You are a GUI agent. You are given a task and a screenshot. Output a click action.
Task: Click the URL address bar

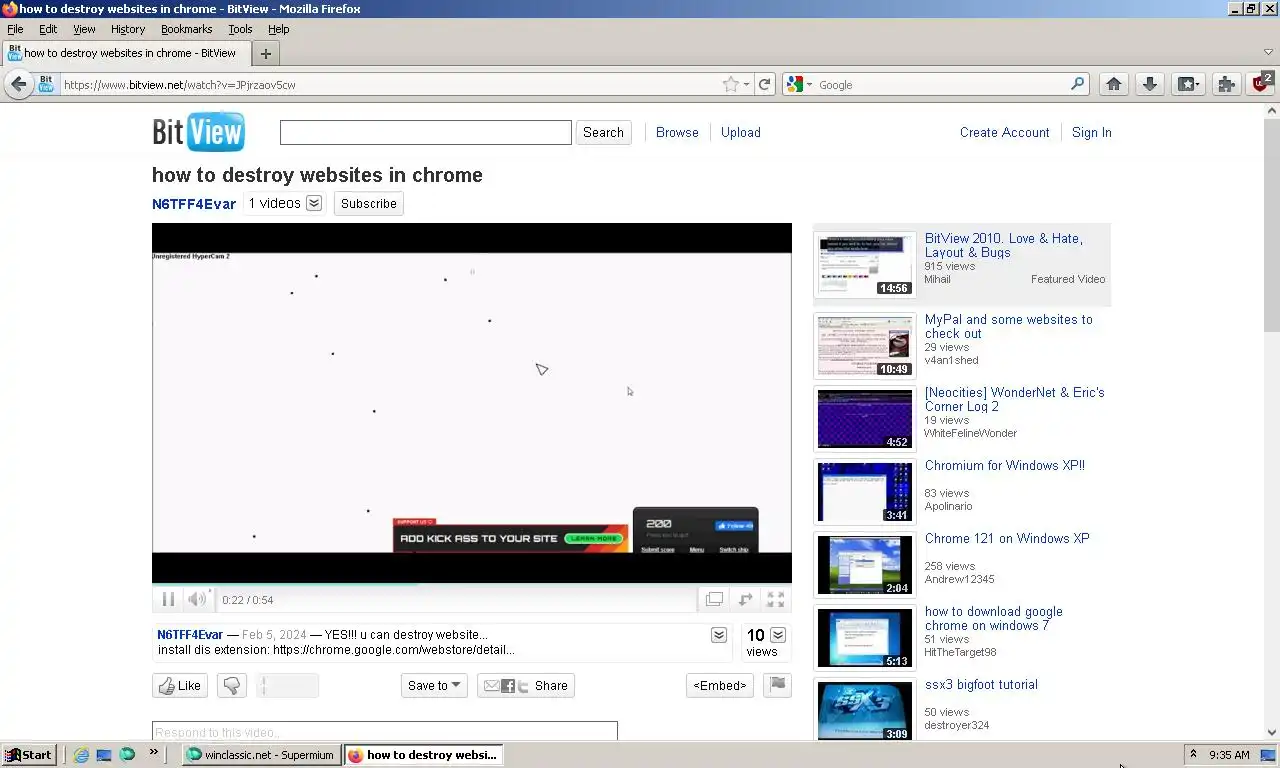coord(390,85)
